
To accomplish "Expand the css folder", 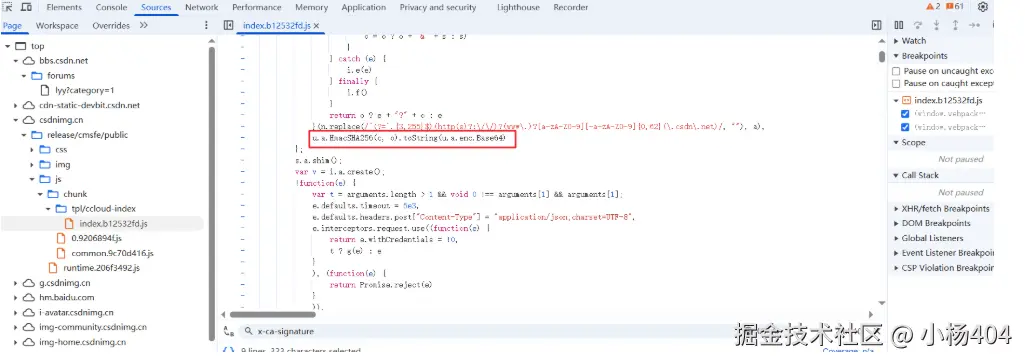I will 31,150.
